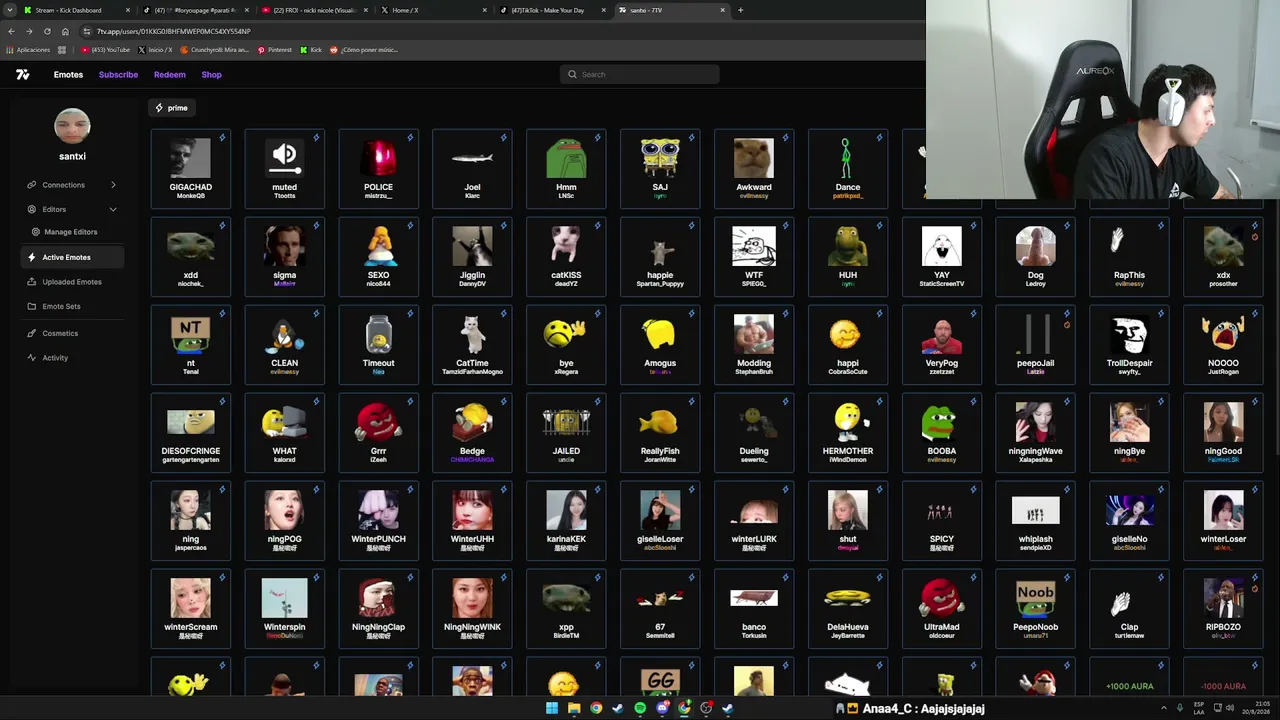
Task: Open the Crunchyroll bookmark
Action: (x=214, y=50)
